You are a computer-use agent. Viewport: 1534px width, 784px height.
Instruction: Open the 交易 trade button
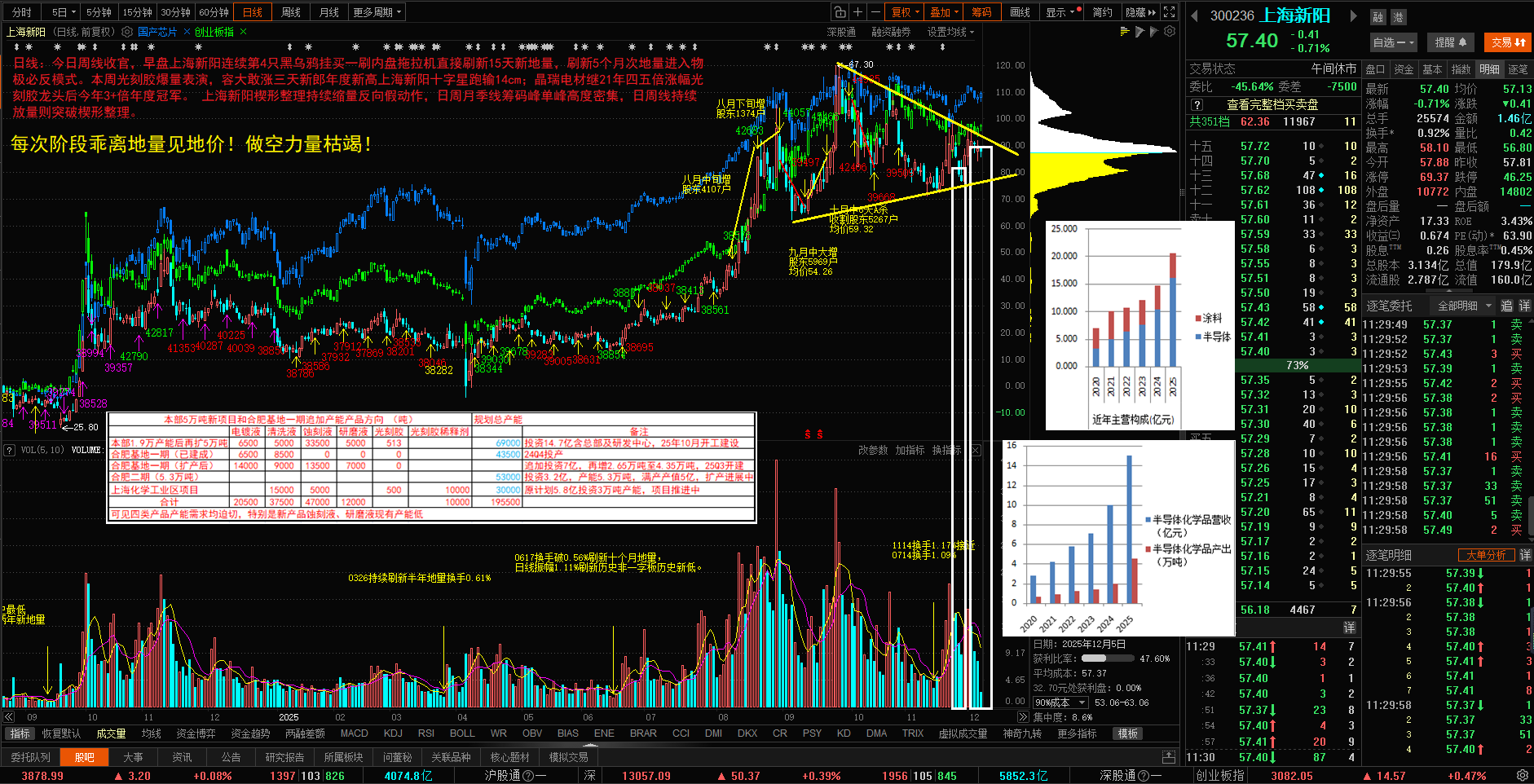click(x=1508, y=42)
